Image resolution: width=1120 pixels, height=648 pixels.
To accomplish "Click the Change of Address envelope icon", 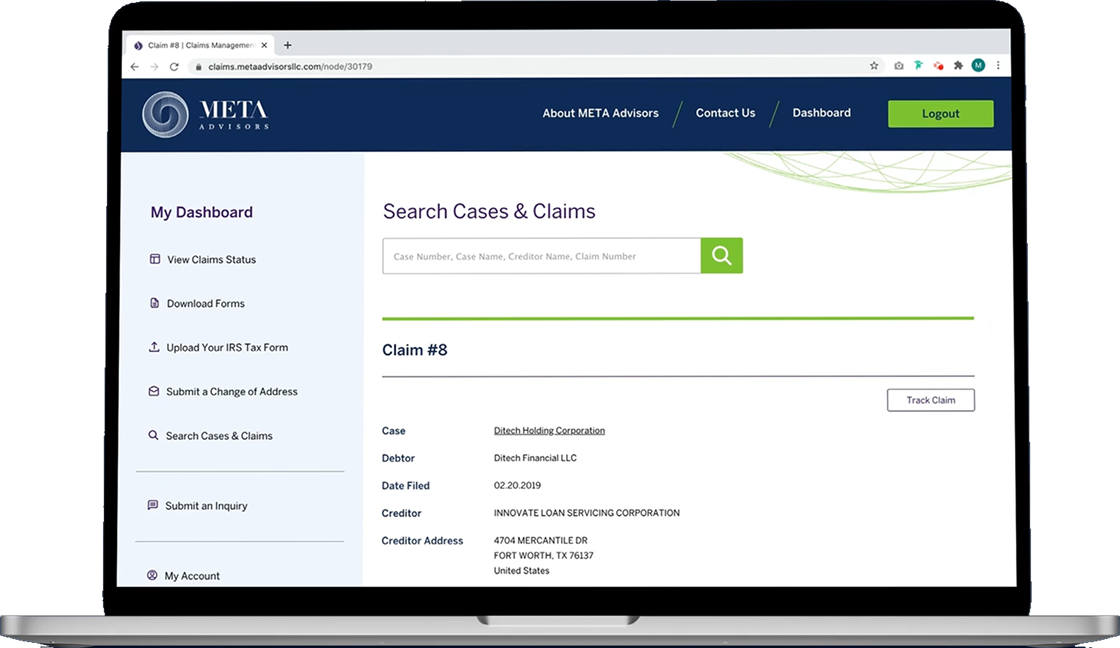I will 154,391.
